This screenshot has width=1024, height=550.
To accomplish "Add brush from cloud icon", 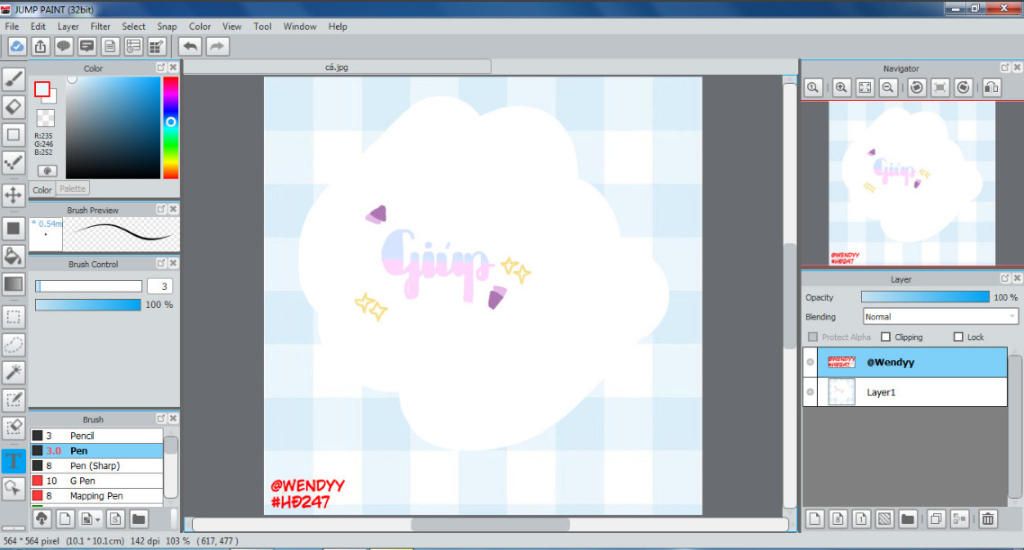I will [x=42, y=519].
